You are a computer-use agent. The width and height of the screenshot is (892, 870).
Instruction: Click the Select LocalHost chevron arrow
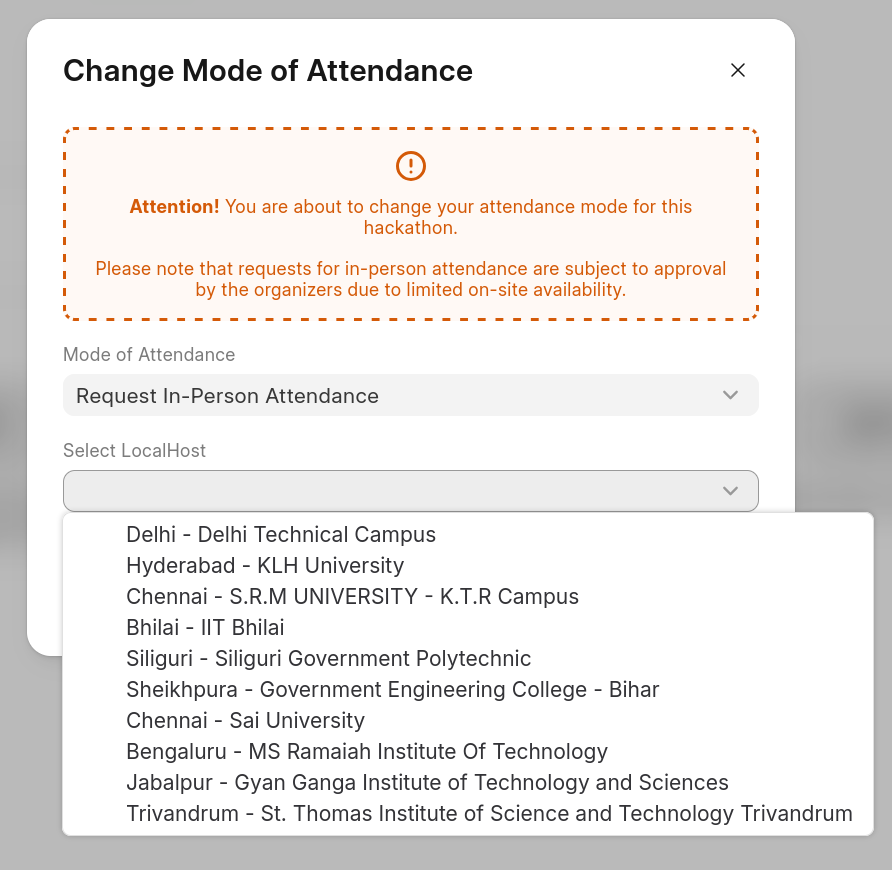[x=730, y=491]
